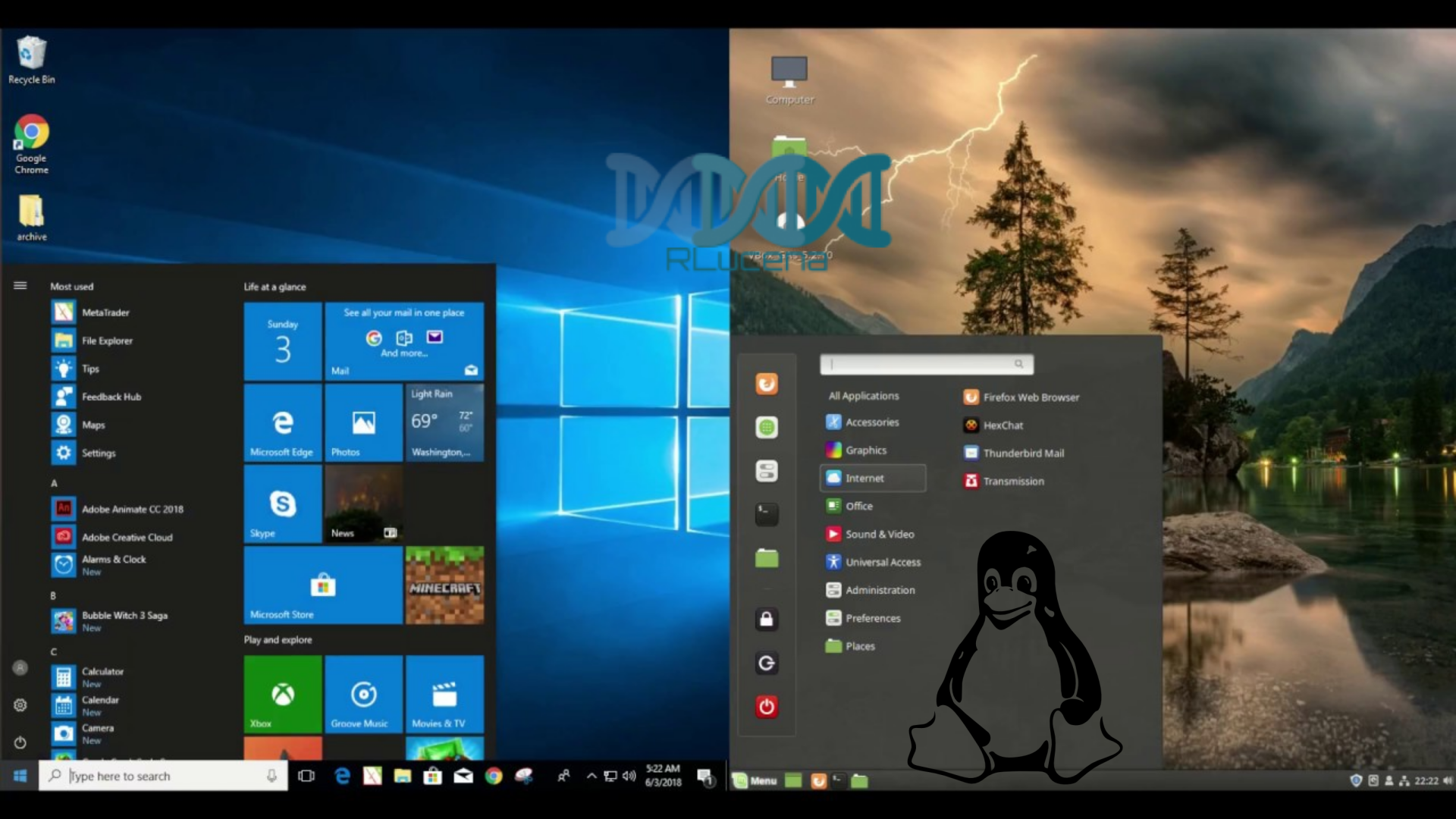1456x819 pixels.
Task: Open volume control in Windows tray
Action: [629, 776]
